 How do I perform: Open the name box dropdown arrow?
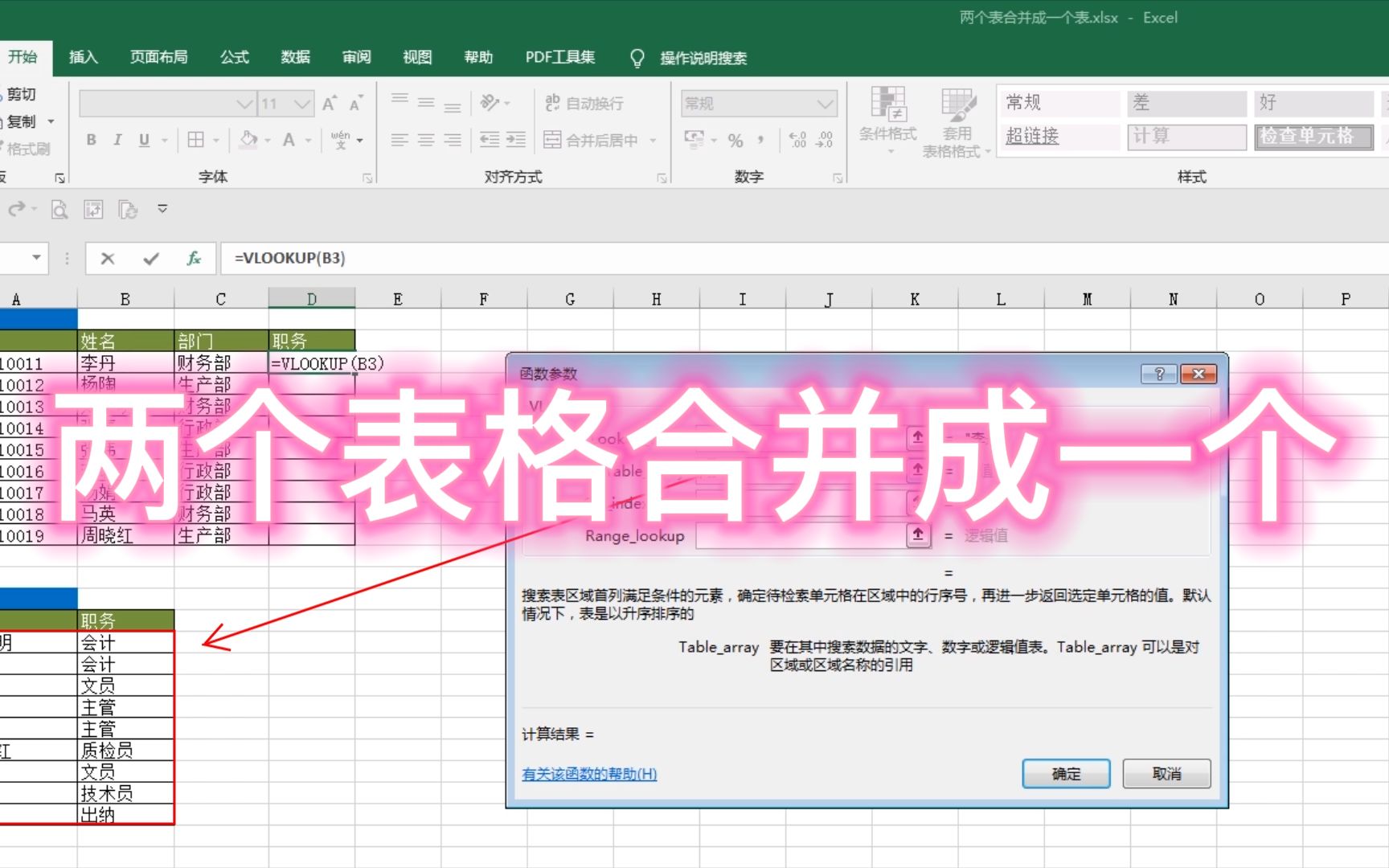[36, 258]
